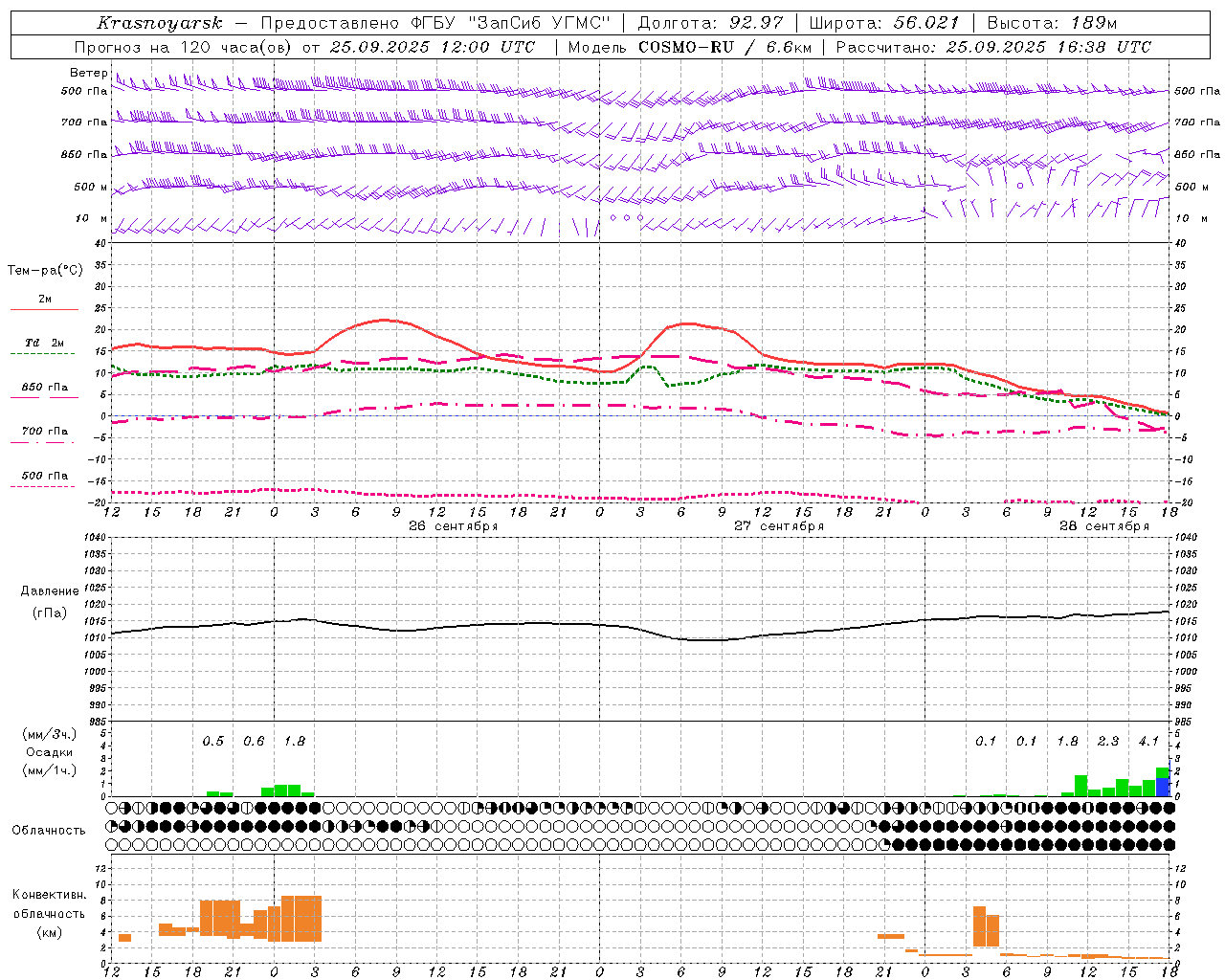
Task: Click the 'Тем-ра(°C)' axis label
Action: pyautogui.click(x=45, y=270)
